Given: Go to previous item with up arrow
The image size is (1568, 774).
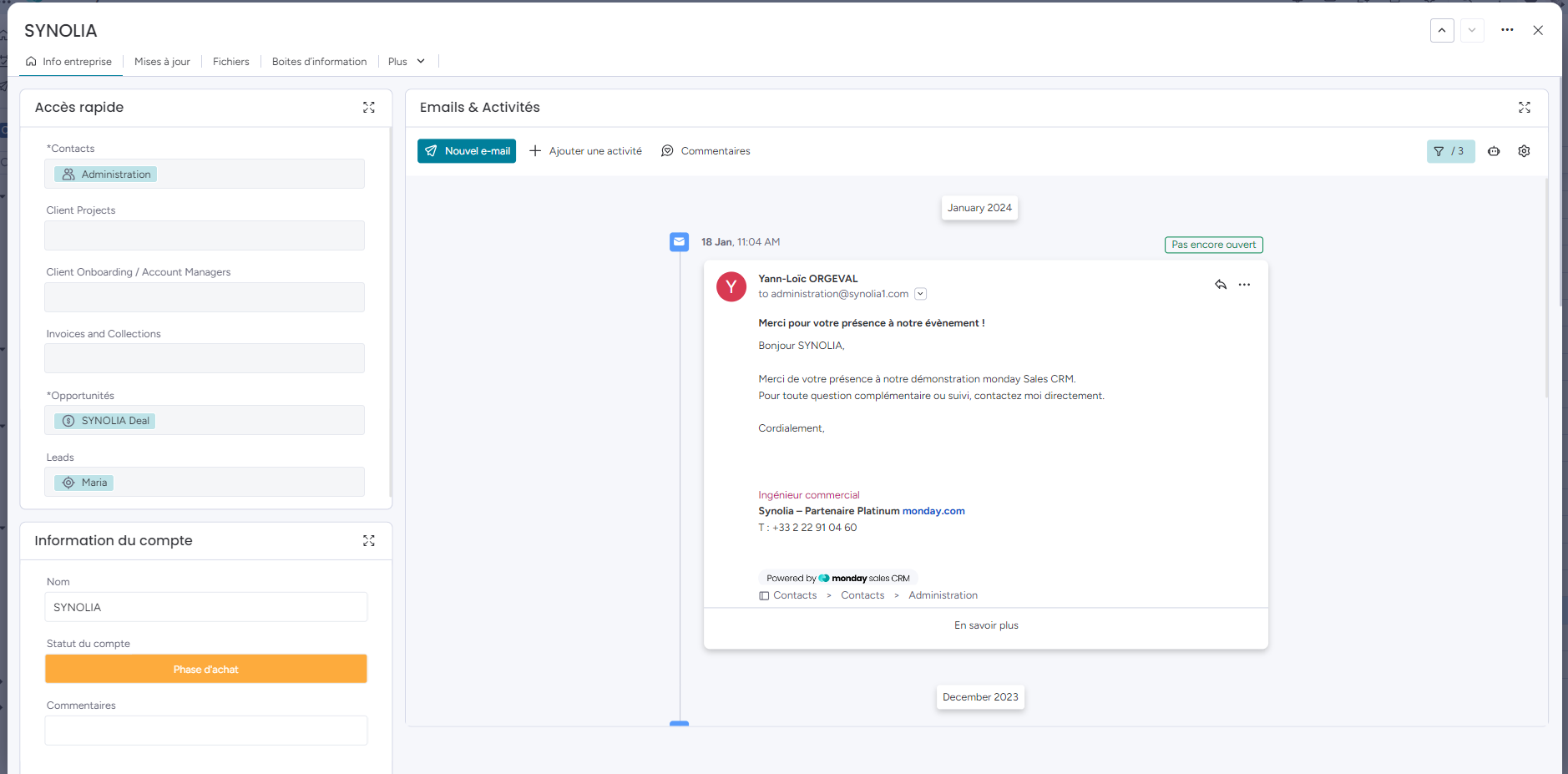Looking at the screenshot, I should pyautogui.click(x=1442, y=30).
